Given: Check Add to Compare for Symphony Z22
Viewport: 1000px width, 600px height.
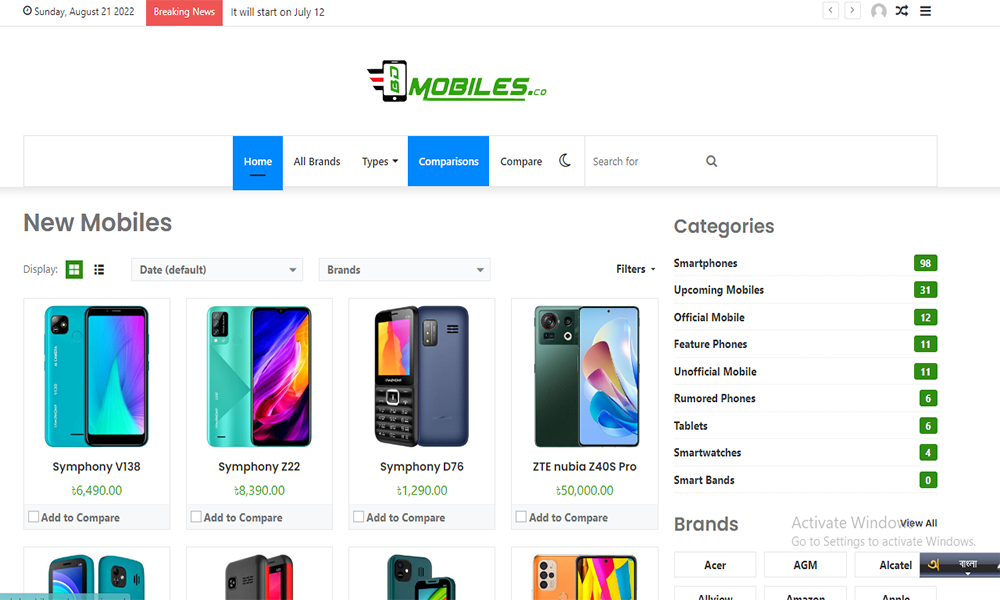Looking at the screenshot, I should (196, 516).
